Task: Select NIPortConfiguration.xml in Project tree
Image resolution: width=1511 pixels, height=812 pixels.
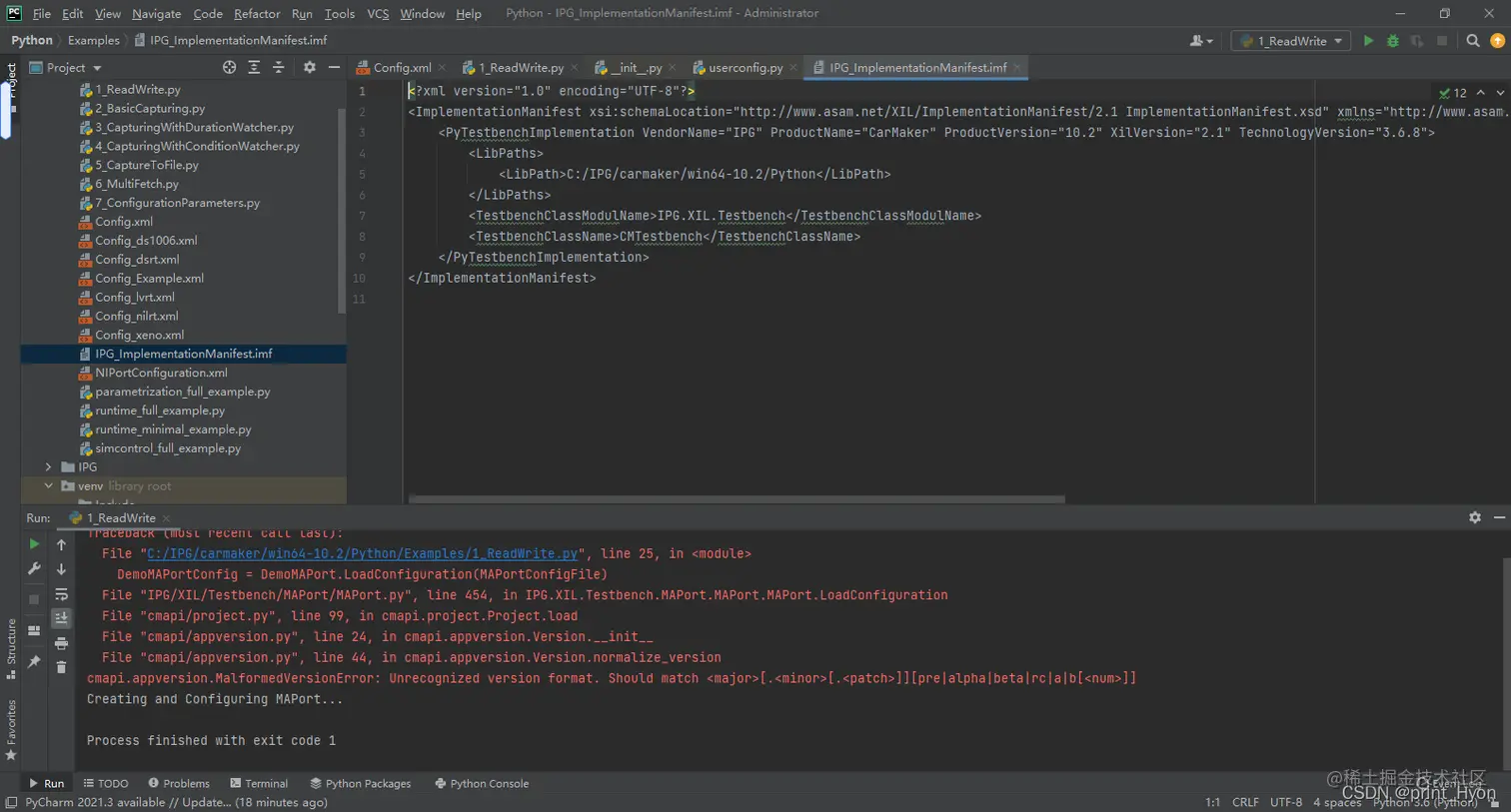Action: pyautogui.click(x=161, y=373)
